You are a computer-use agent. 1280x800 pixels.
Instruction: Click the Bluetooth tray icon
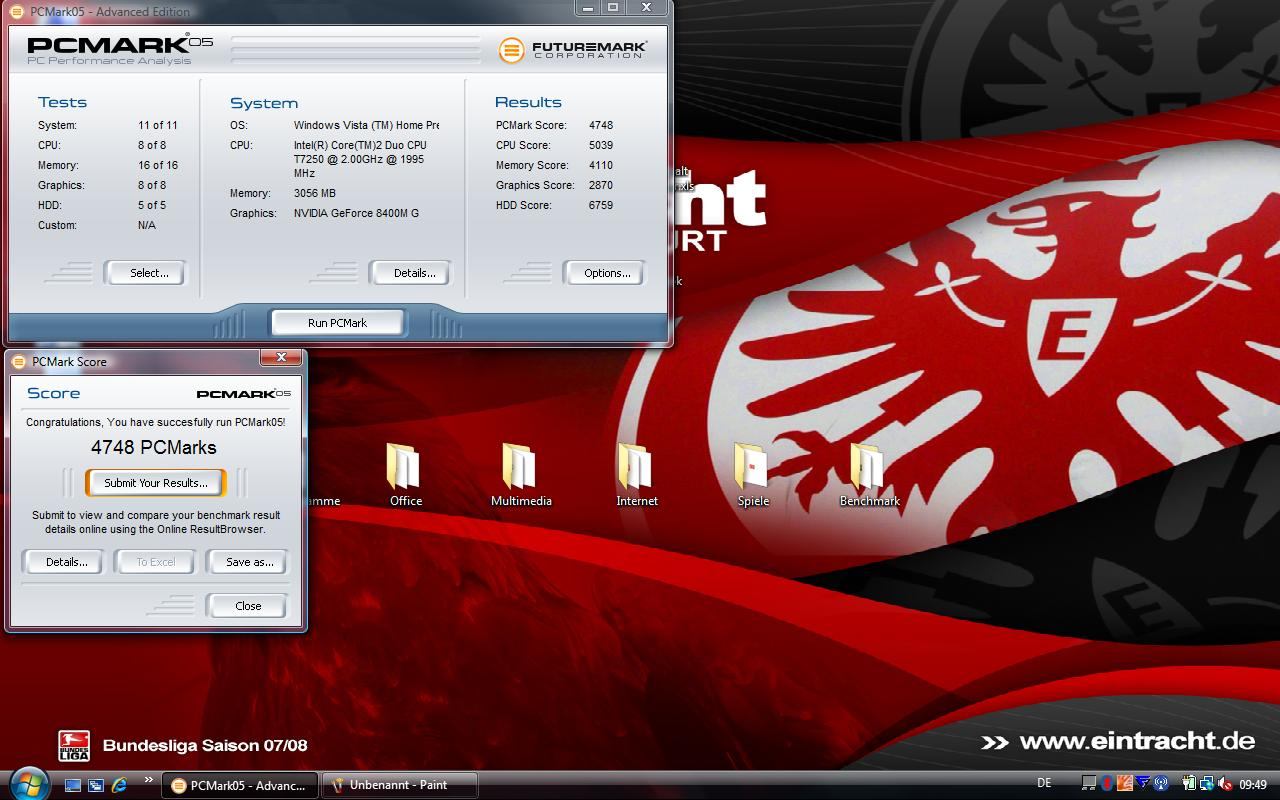pos(1107,783)
